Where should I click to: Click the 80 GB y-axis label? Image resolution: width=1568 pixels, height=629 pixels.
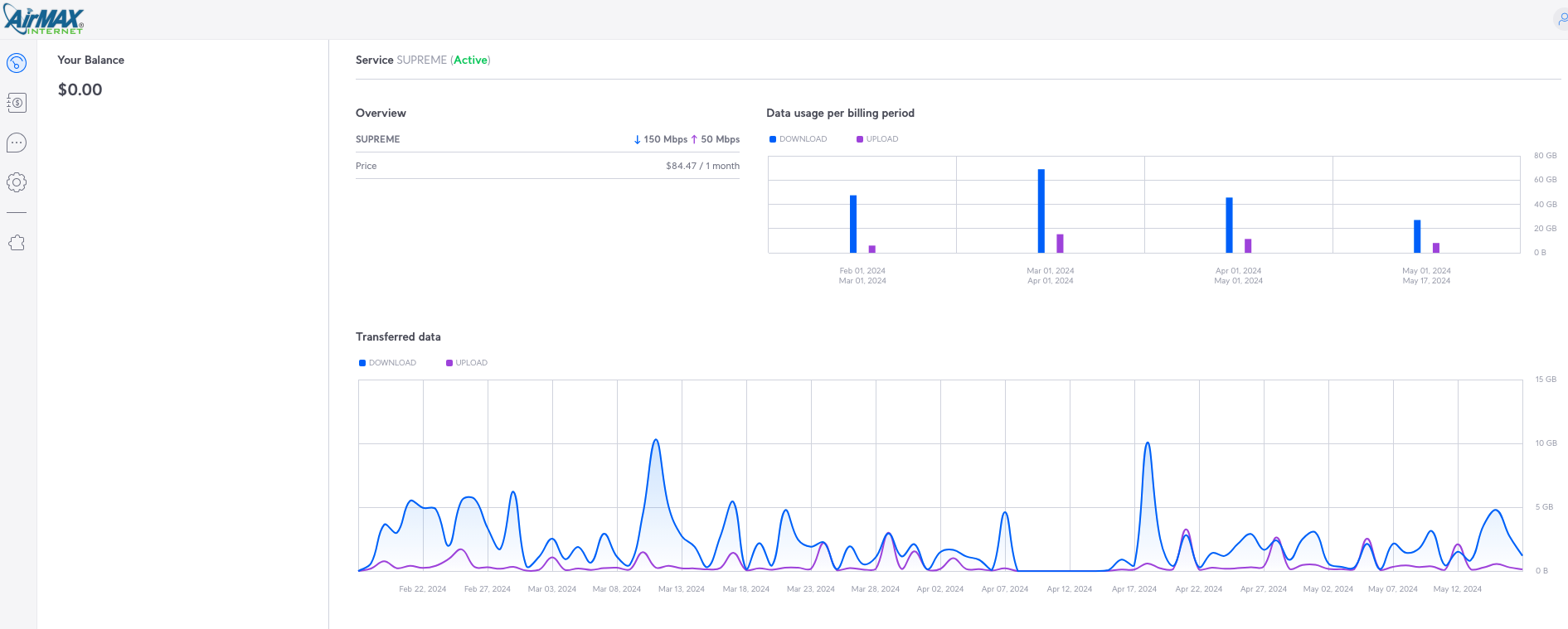click(x=1546, y=156)
